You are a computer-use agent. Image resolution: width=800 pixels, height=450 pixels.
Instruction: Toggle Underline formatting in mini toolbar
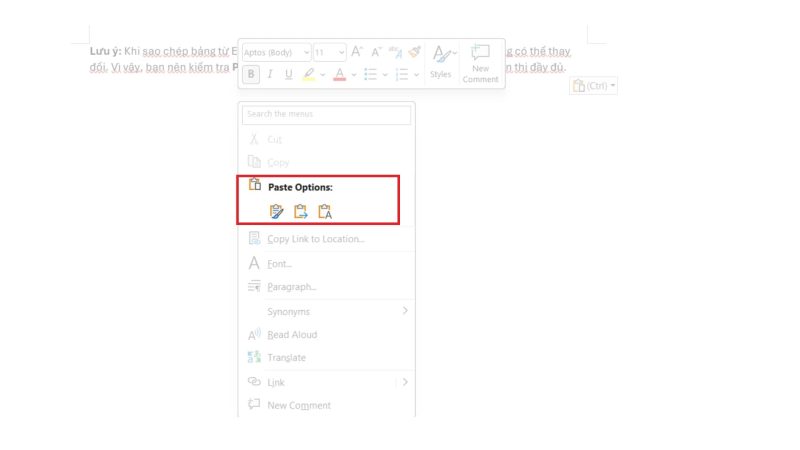289,74
